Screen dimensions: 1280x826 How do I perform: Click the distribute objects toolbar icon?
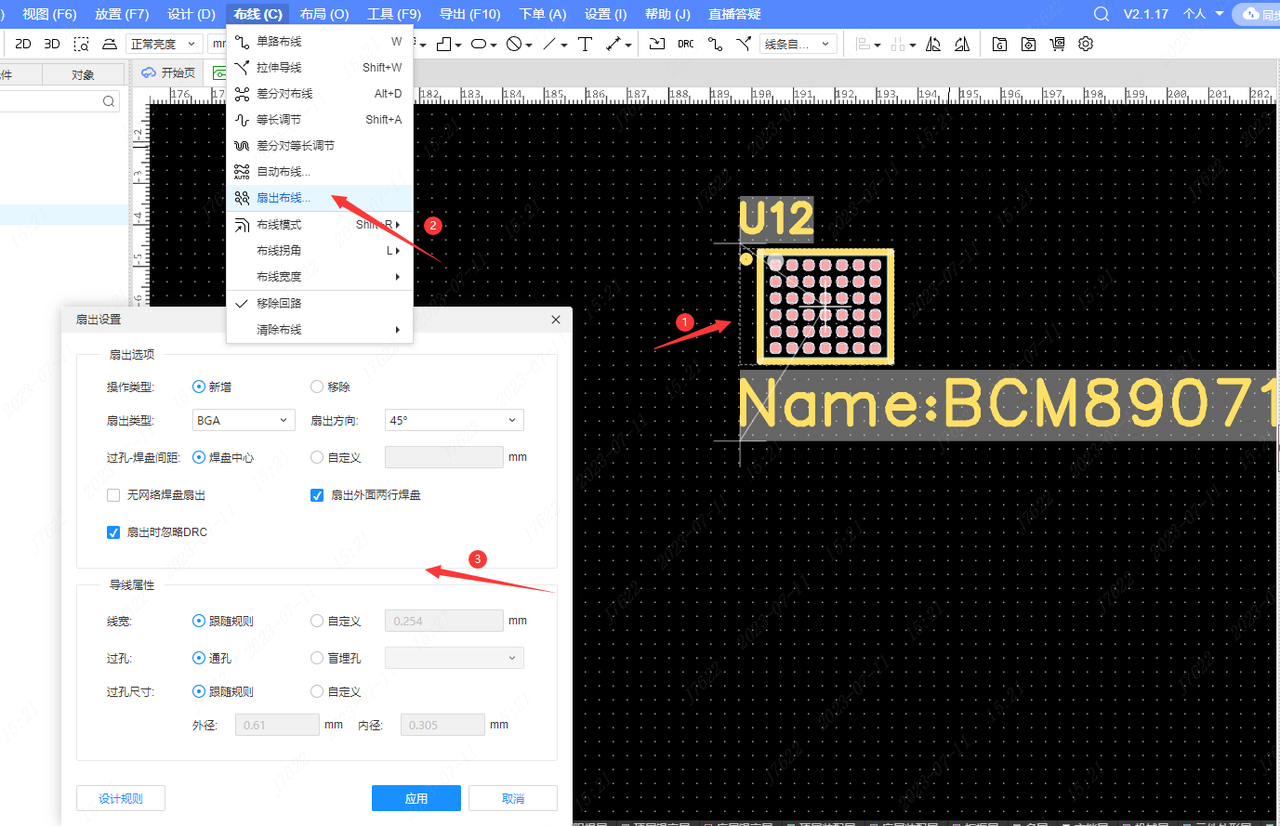click(x=898, y=44)
